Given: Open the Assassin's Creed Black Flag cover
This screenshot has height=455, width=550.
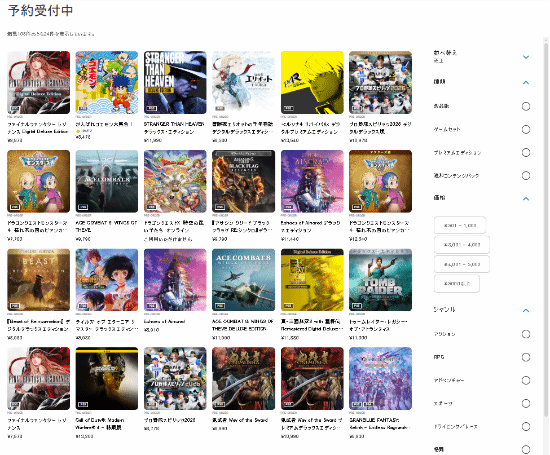Looking at the screenshot, I should click(x=243, y=181).
